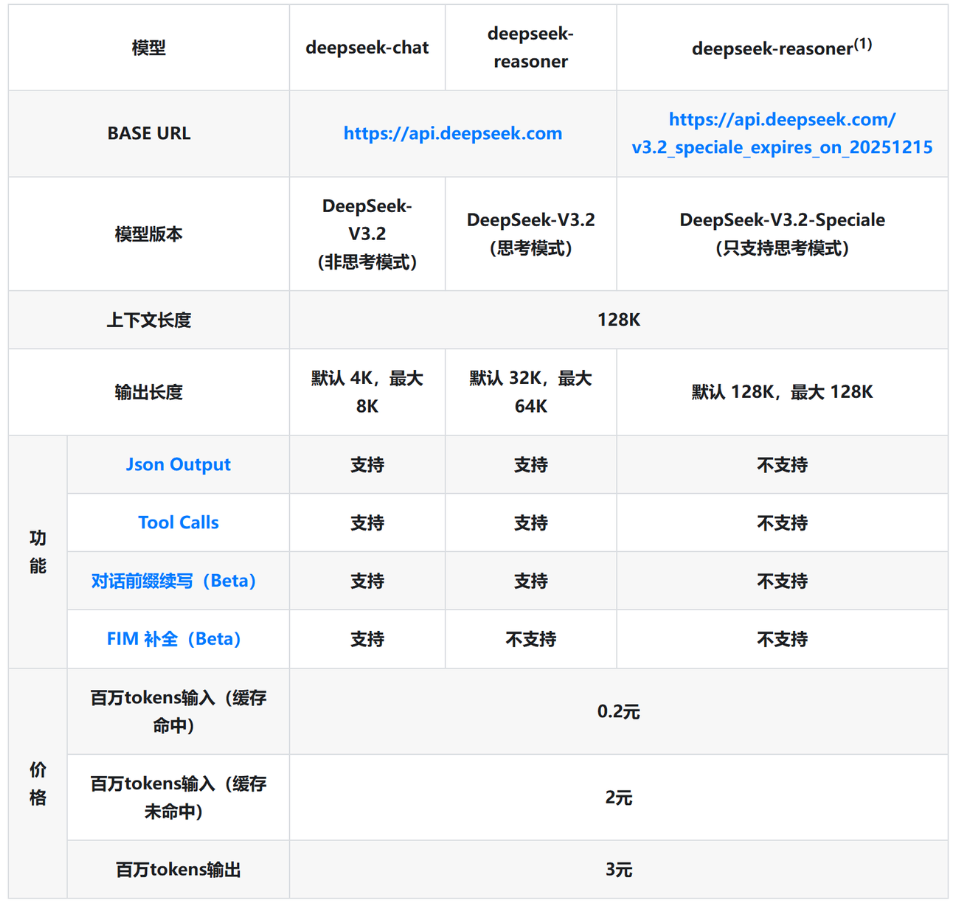Open the Tool Calls link
954x904 pixels.
coord(178,522)
